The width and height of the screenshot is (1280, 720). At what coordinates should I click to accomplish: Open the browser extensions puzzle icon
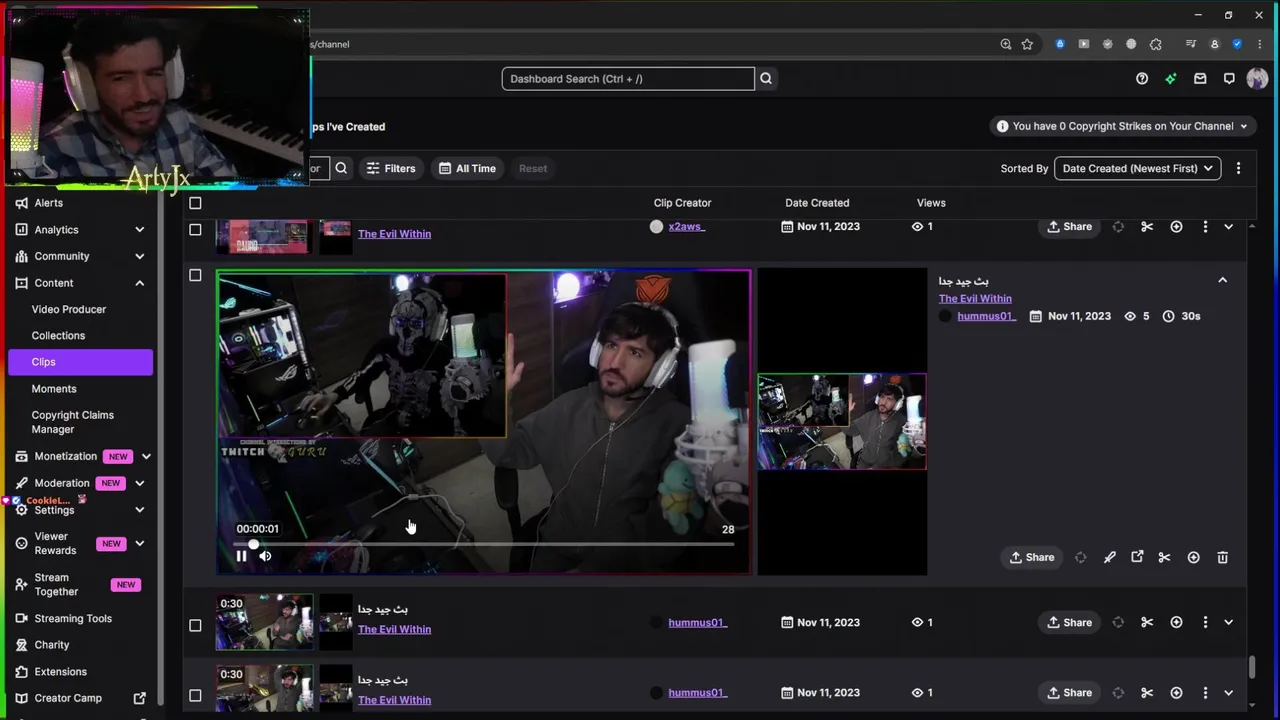click(x=1156, y=44)
